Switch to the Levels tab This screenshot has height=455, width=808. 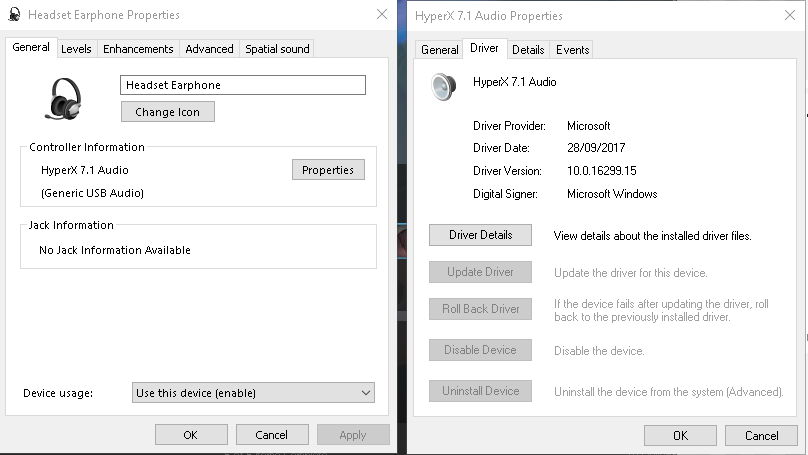click(76, 49)
